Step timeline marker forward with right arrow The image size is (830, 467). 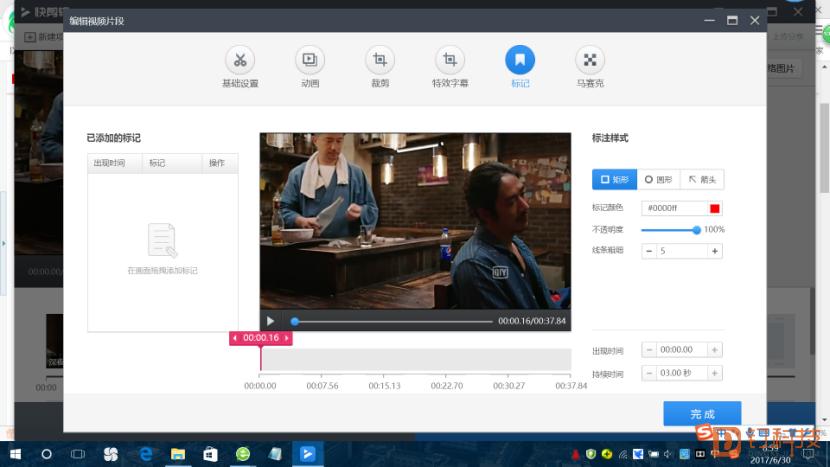(x=287, y=338)
